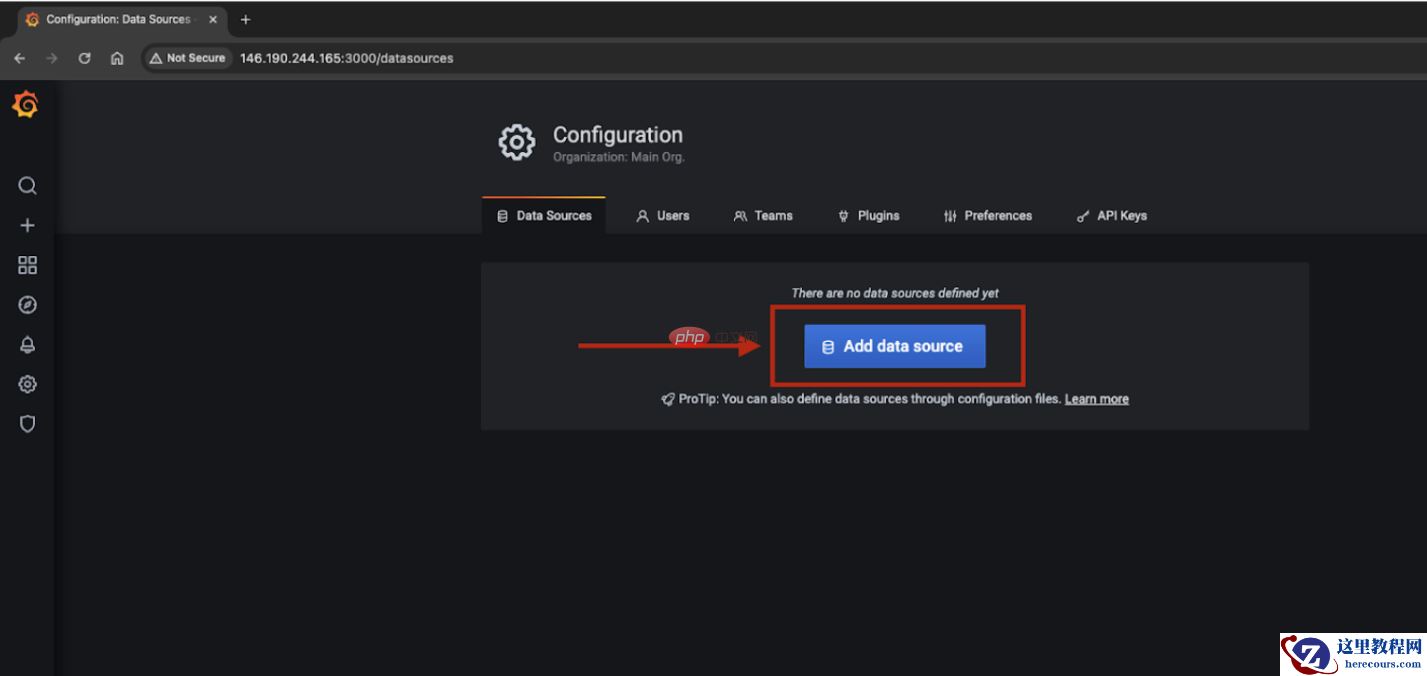
Task: Switch to the Teams tab
Action: click(x=763, y=215)
